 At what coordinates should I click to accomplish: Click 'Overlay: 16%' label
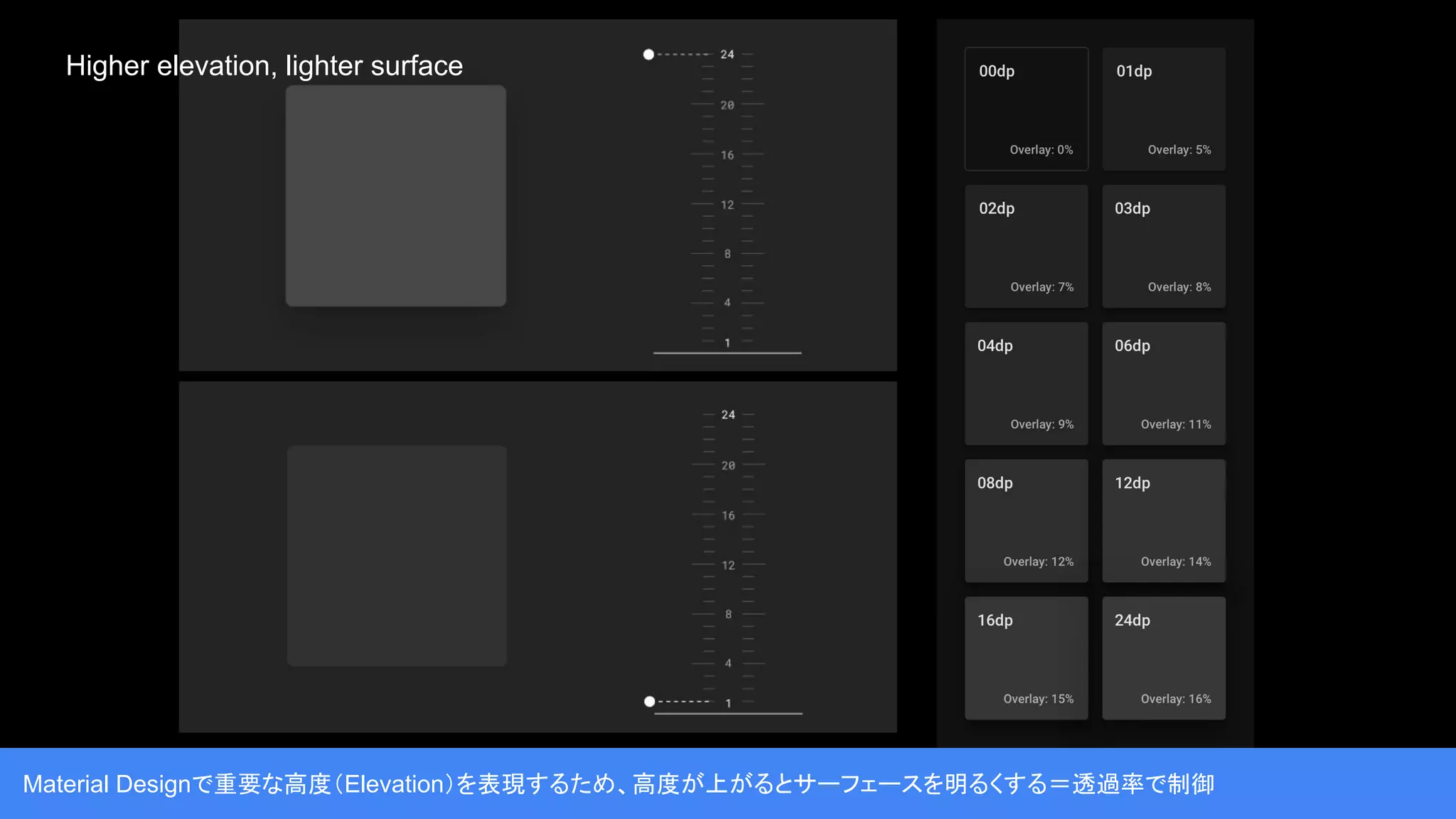click(1176, 698)
